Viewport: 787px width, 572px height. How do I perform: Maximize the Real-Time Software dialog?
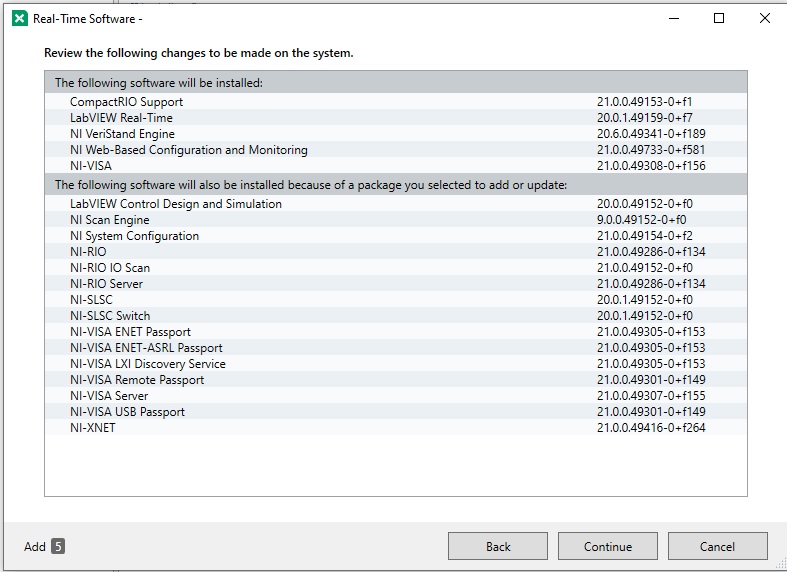718,18
